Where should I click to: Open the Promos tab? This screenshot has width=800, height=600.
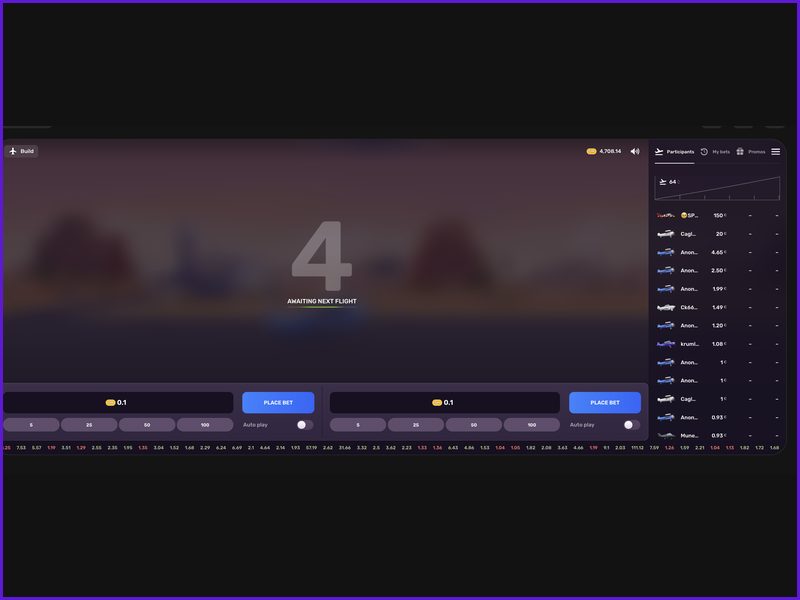tap(756, 152)
